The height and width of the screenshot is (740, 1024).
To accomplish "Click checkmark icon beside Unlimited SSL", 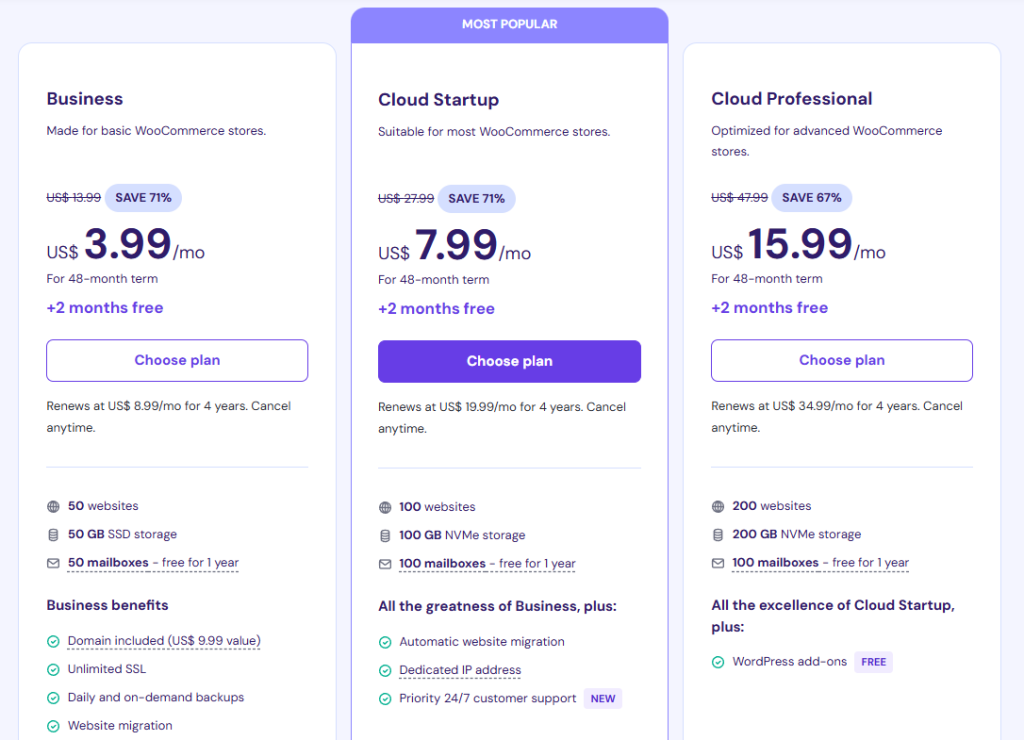I will pyautogui.click(x=54, y=669).
